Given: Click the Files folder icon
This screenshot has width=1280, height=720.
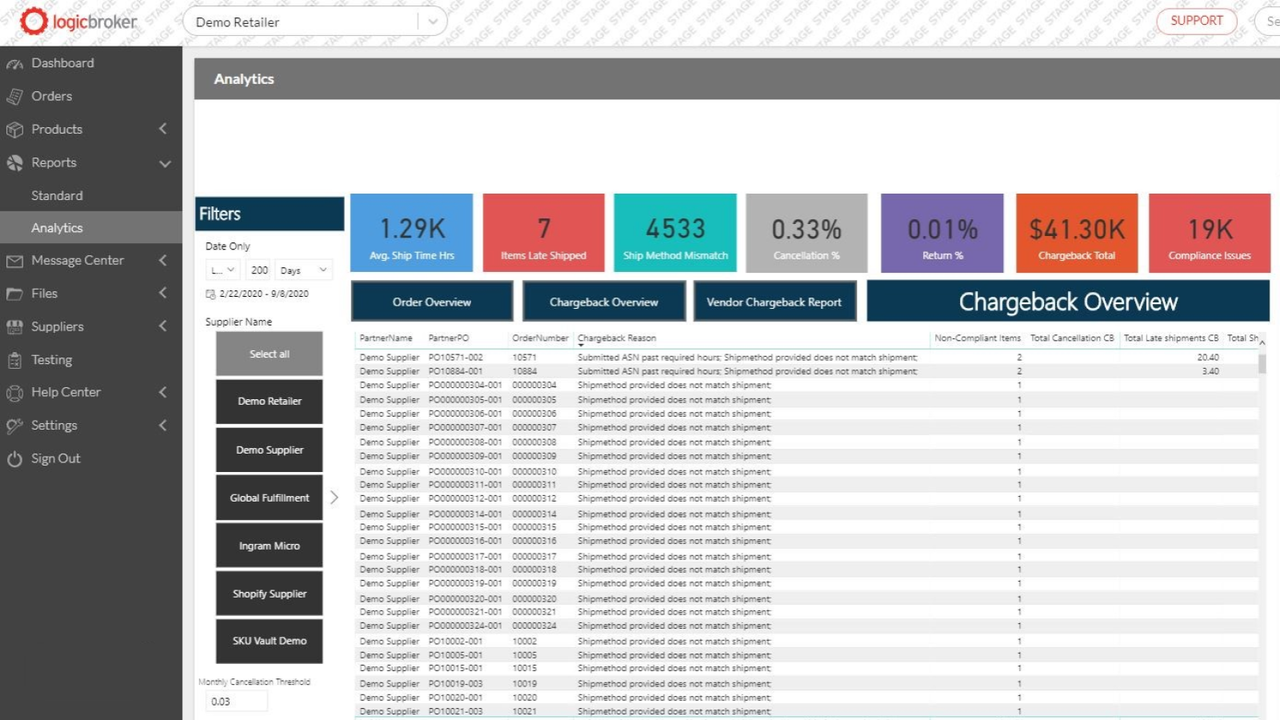Looking at the screenshot, I should (x=17, y=293).
